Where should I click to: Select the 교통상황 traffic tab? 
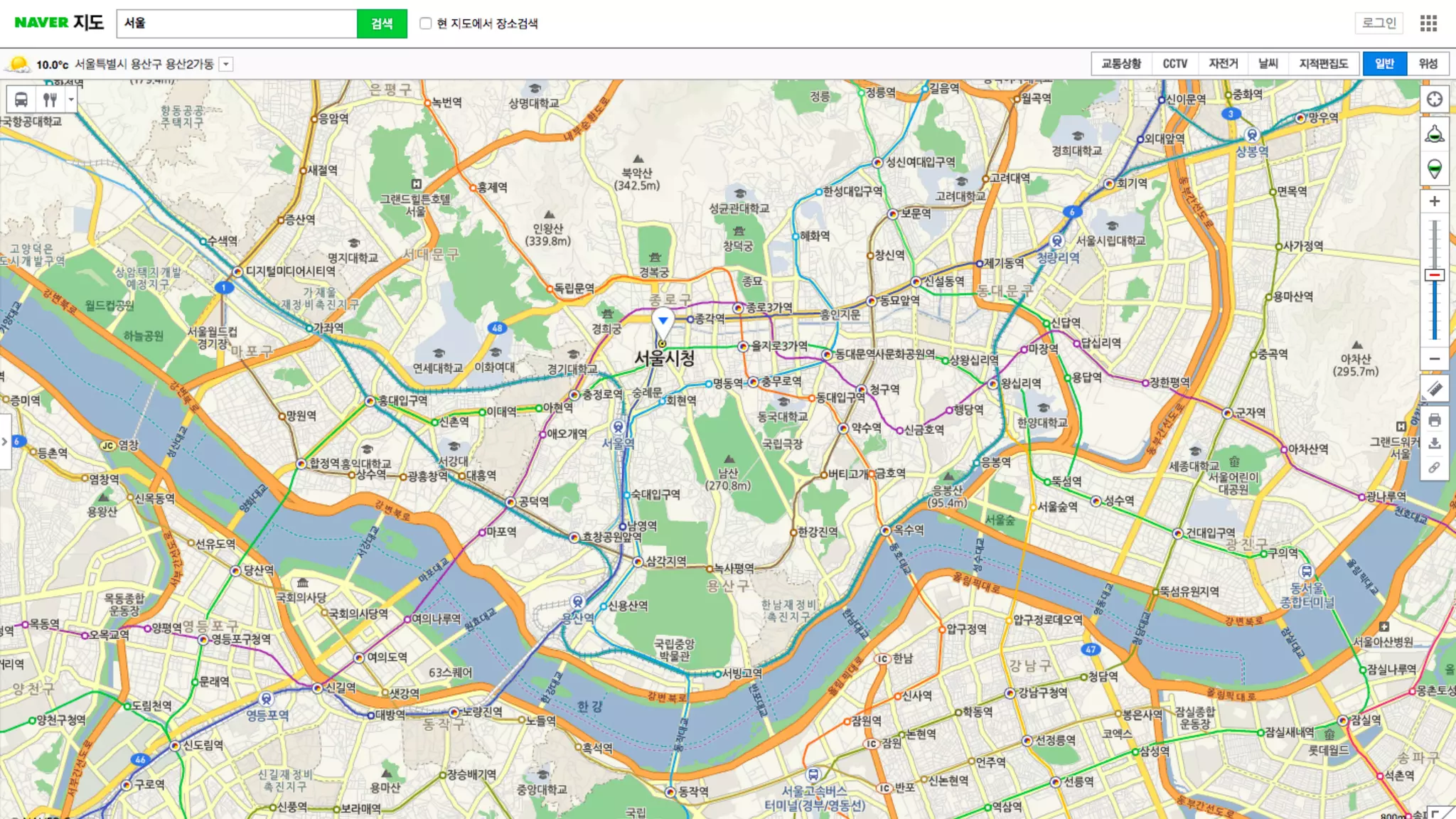click(x=1121, y=64)
